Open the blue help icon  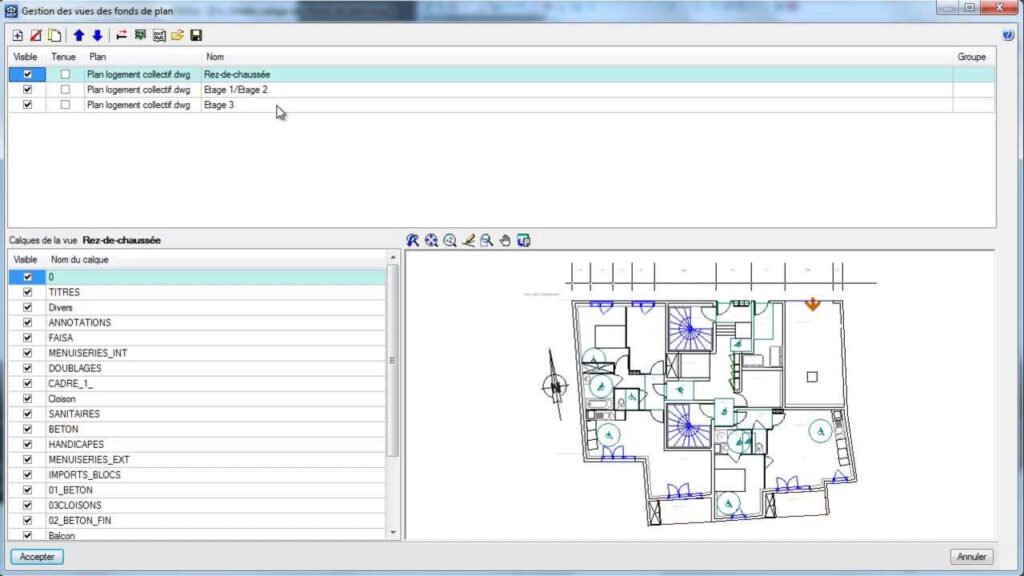1008,35
